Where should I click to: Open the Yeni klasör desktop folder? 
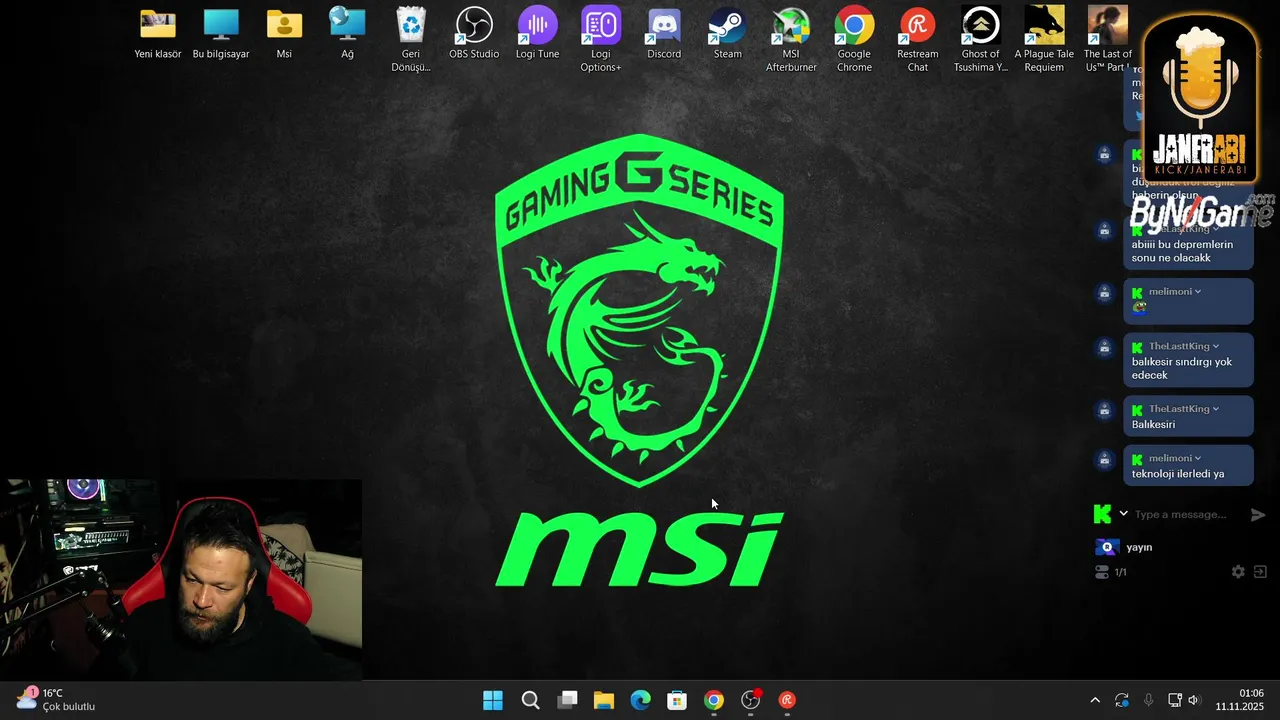158,34
